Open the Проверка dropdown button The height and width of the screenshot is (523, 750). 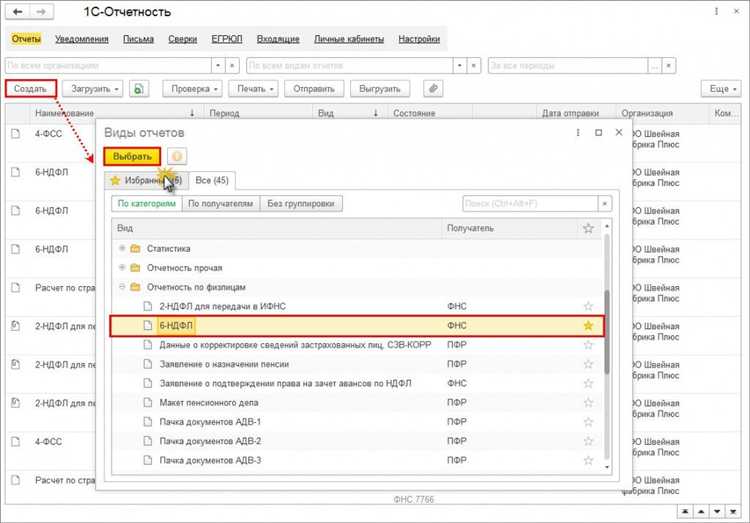point(192,89)
